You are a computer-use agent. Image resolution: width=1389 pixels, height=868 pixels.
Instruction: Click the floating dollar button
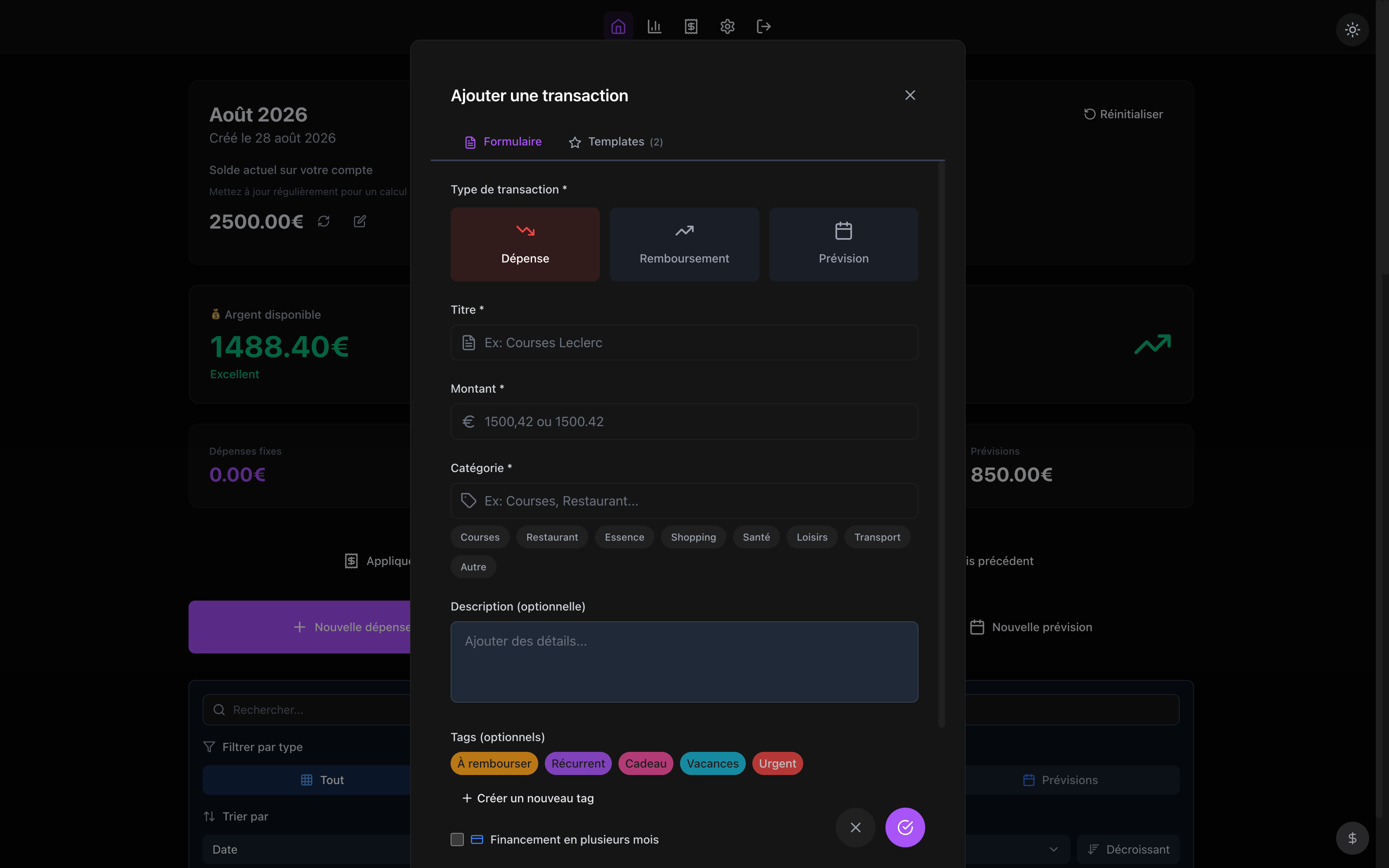1352,838
